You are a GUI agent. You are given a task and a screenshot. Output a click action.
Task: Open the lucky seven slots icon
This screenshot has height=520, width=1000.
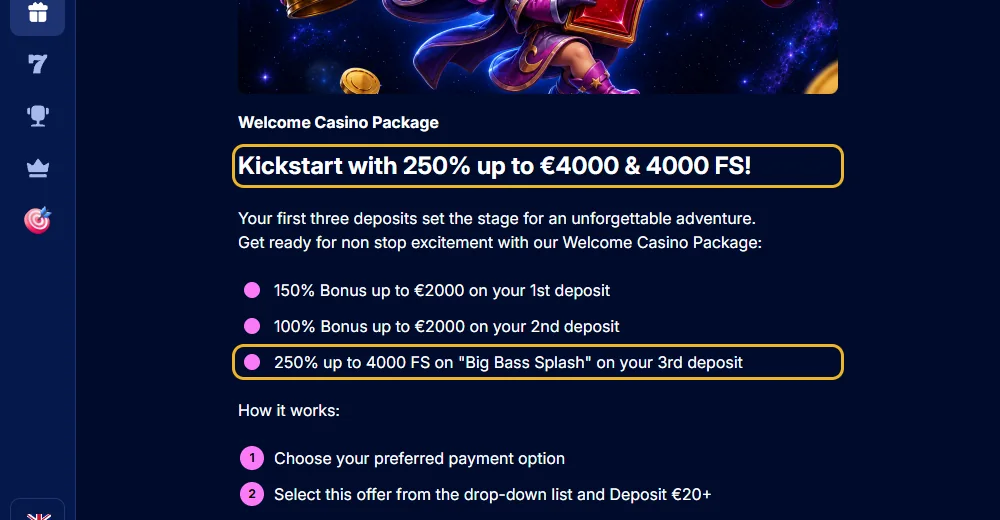pos(38,64)
